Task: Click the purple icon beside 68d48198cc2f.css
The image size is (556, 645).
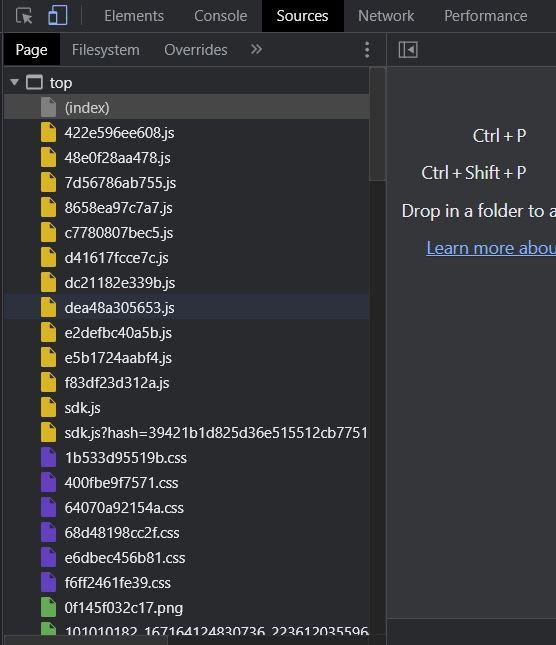Action: click(x=48, y=532)
